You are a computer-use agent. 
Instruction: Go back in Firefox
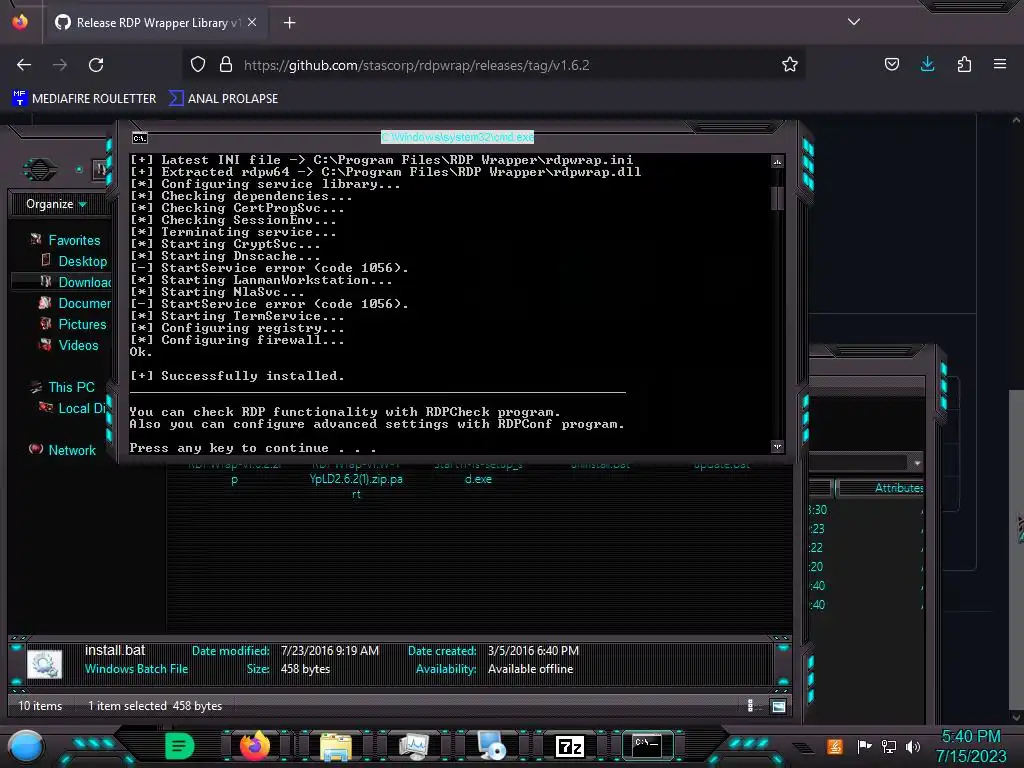[24, 65]
